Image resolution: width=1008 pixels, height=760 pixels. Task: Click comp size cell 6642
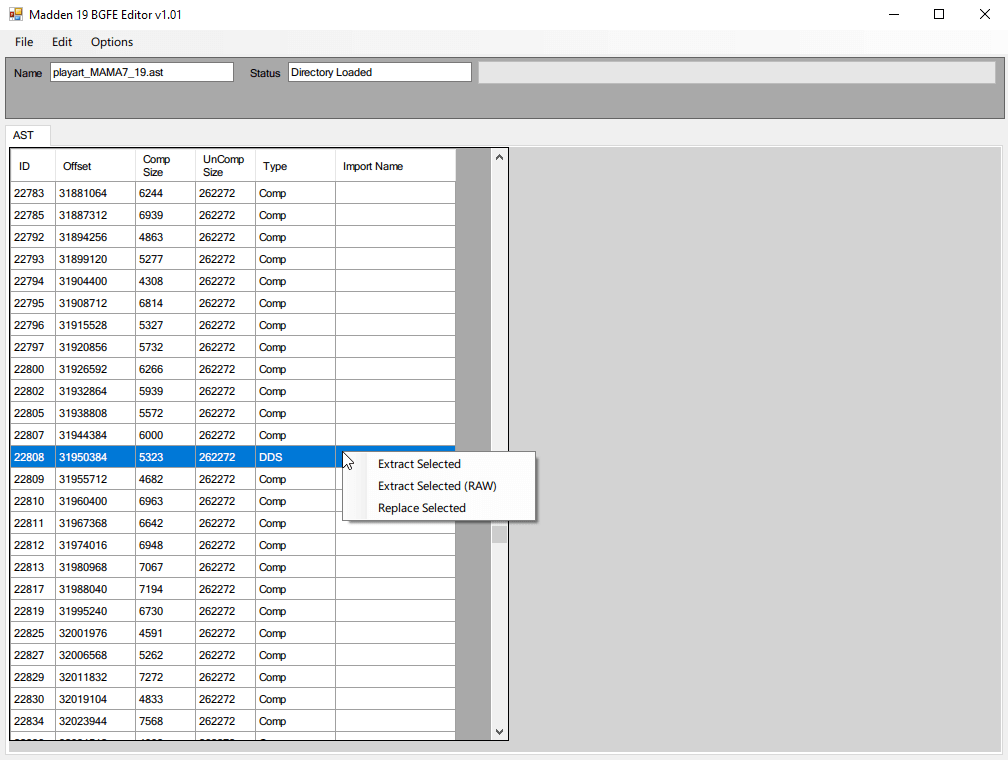165,523
